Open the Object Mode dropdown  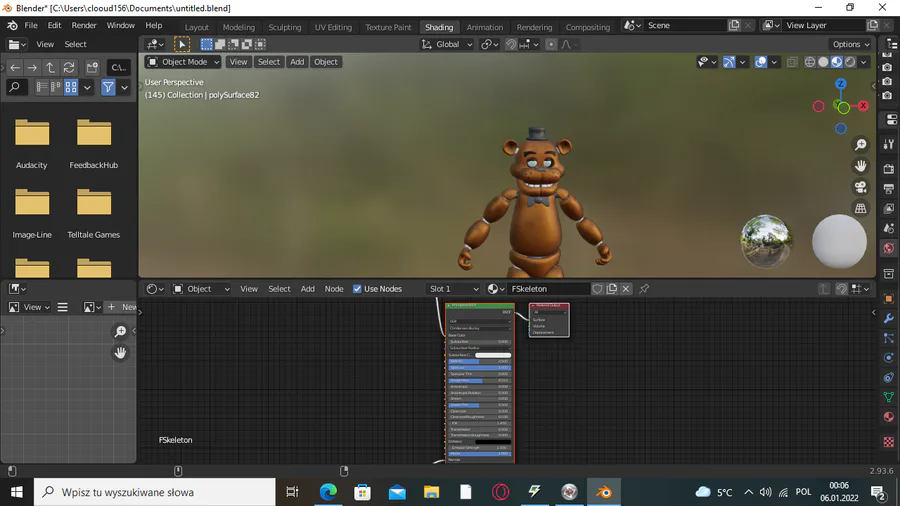184,62
